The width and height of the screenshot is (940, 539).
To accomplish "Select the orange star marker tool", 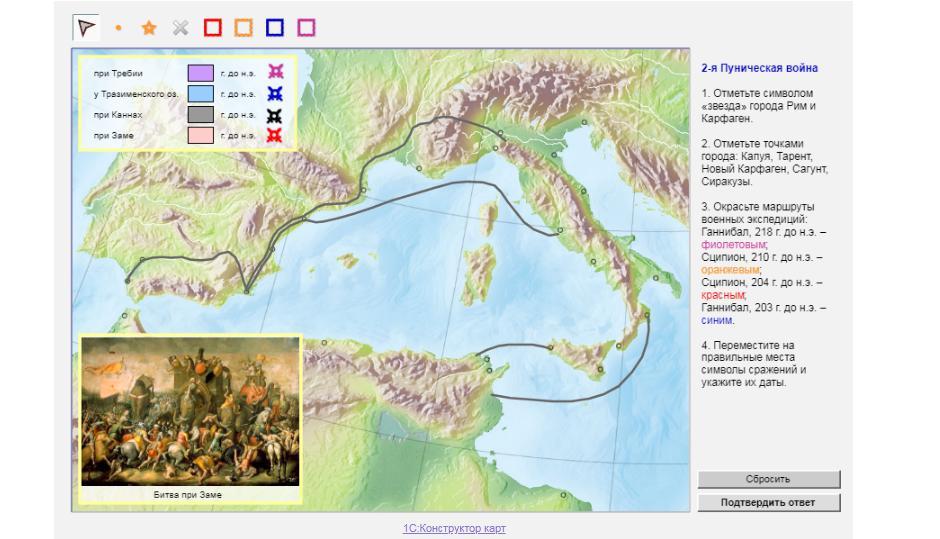I will pyautogui.click(x=149, y=28).
